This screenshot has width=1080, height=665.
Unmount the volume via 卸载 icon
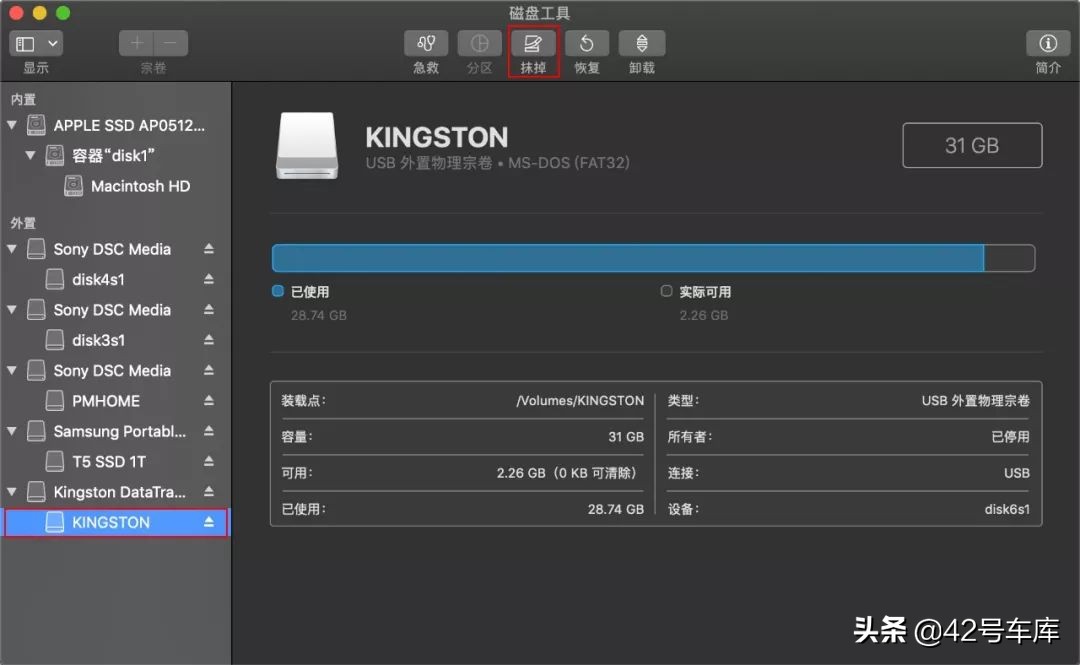click(x=641, y=44)
